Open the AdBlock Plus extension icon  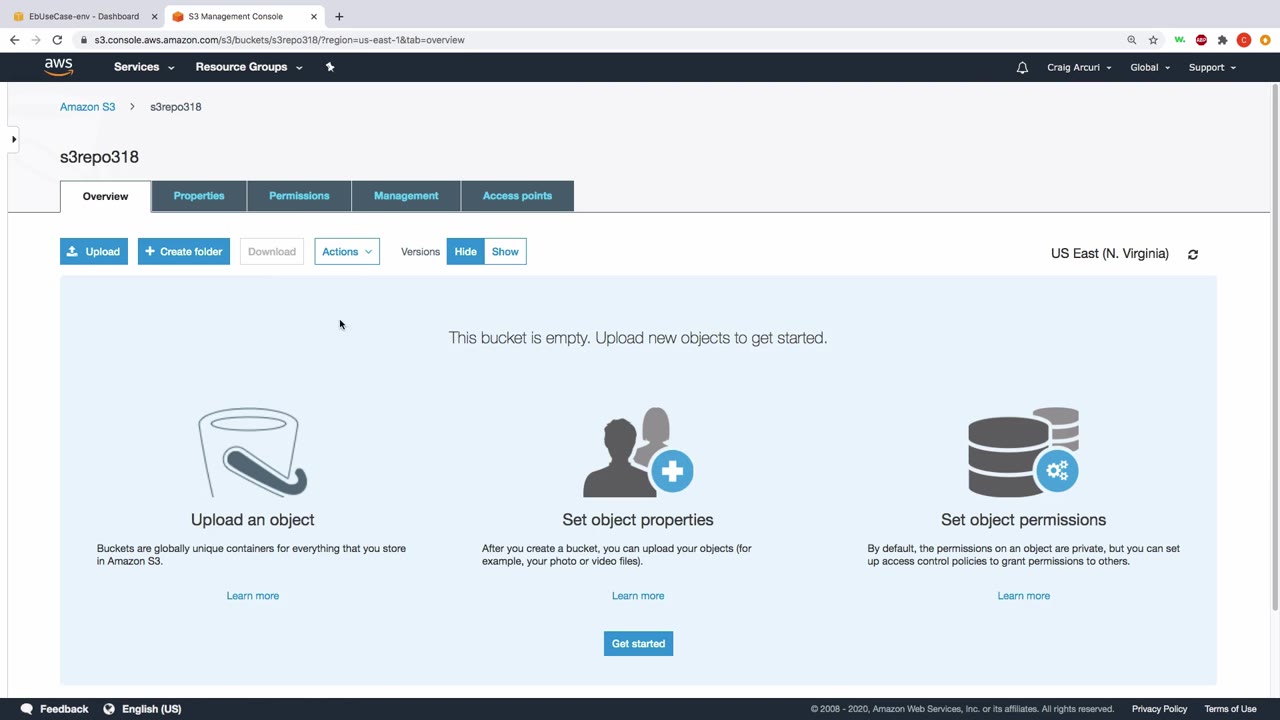1201,40
